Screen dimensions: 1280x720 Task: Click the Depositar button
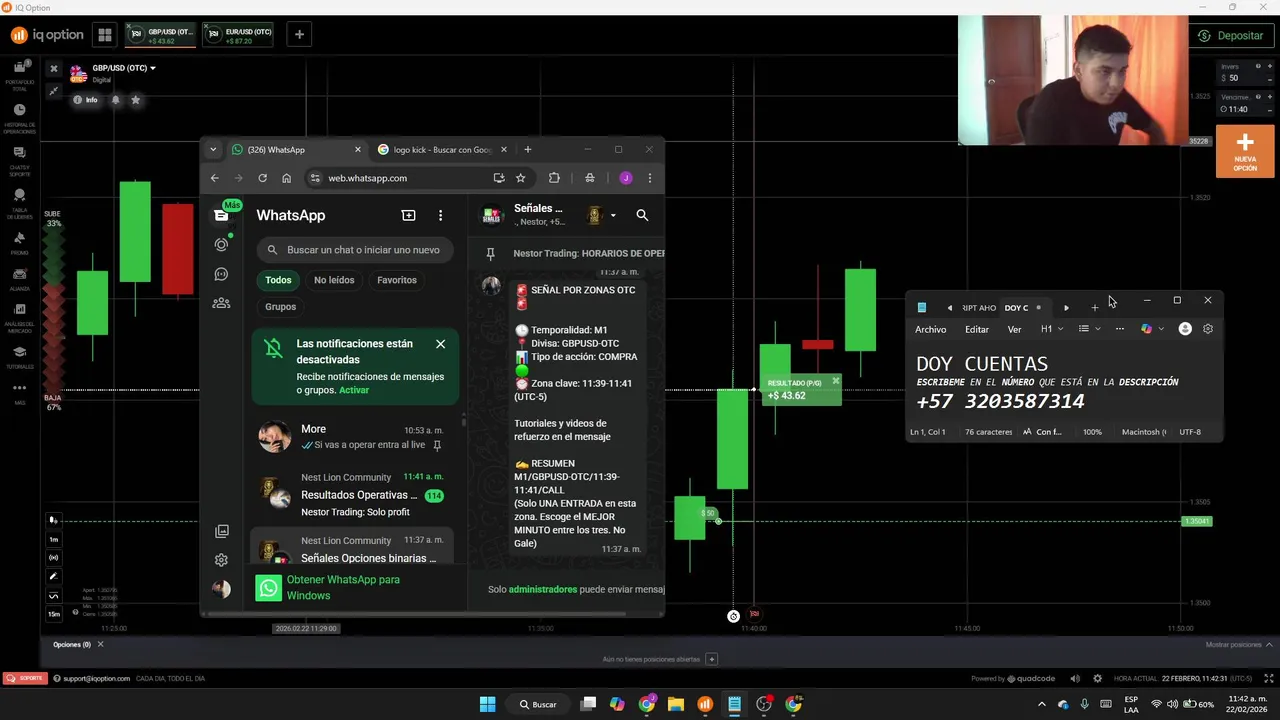[x=1231, y=35]
